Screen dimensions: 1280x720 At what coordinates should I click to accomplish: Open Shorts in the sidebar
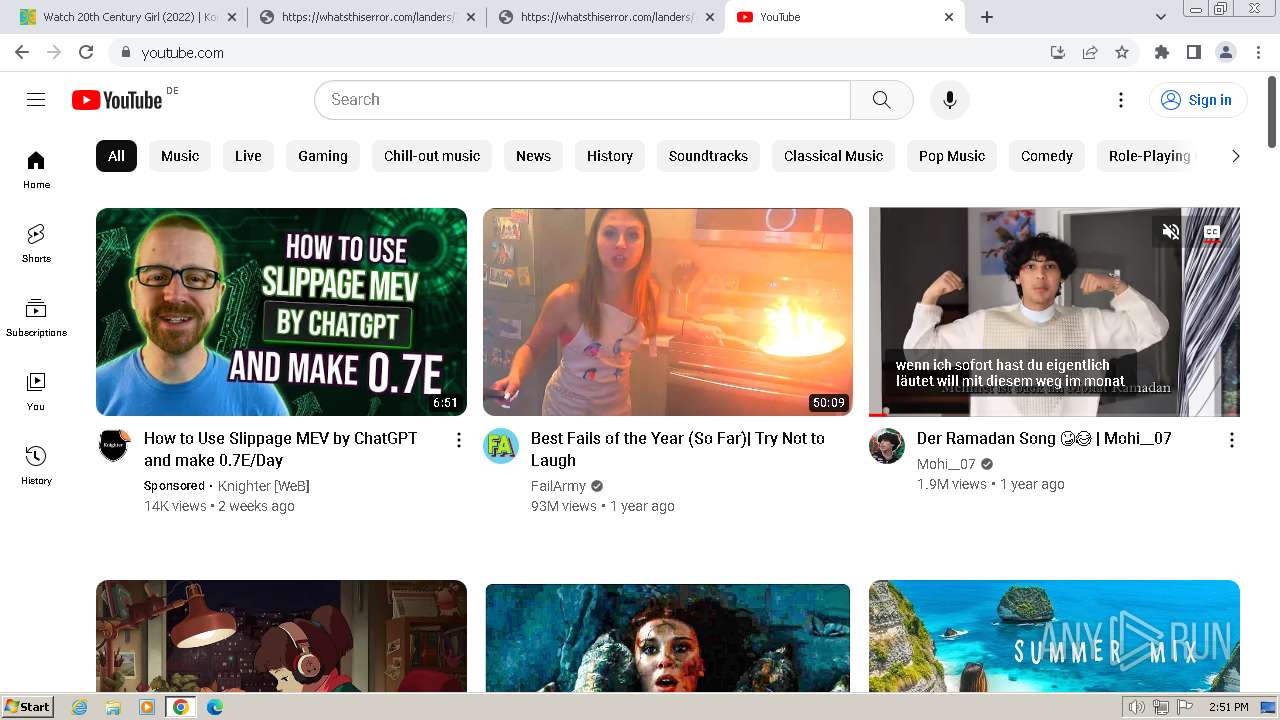(x=36, y=244)
